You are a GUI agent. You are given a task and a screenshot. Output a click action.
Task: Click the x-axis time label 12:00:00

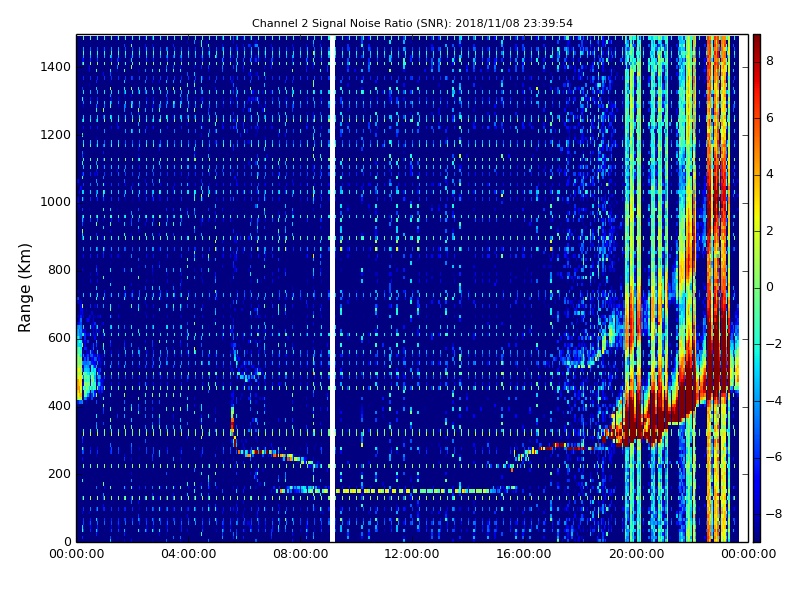412,554
